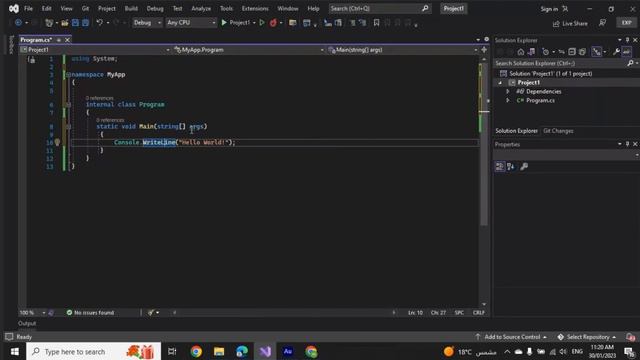This screenshot has height=360, width=640.
Task: Open File Explorer from the taskbar
Action: 219,352
